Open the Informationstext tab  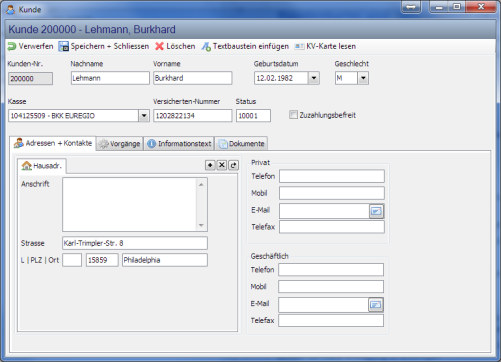click(179, 144)
